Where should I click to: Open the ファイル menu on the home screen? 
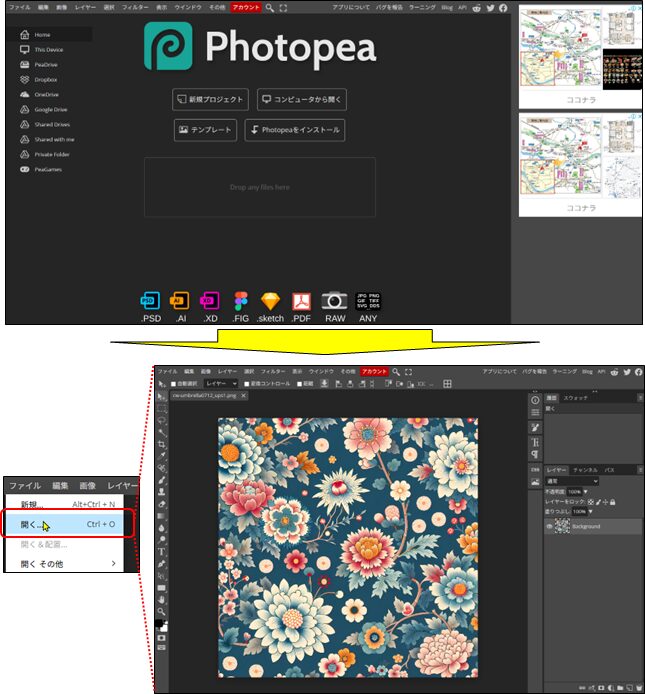pyautogui.click(x=19, y=8)
